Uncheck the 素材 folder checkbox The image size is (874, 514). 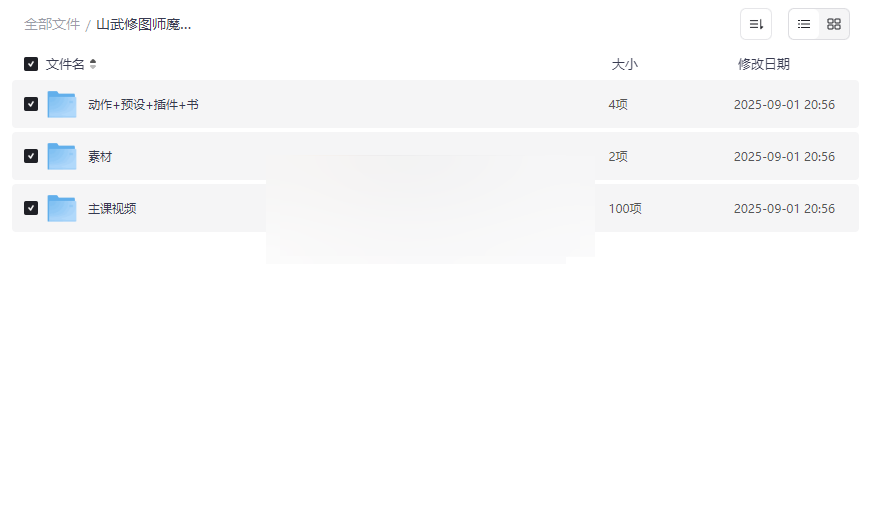31,156
